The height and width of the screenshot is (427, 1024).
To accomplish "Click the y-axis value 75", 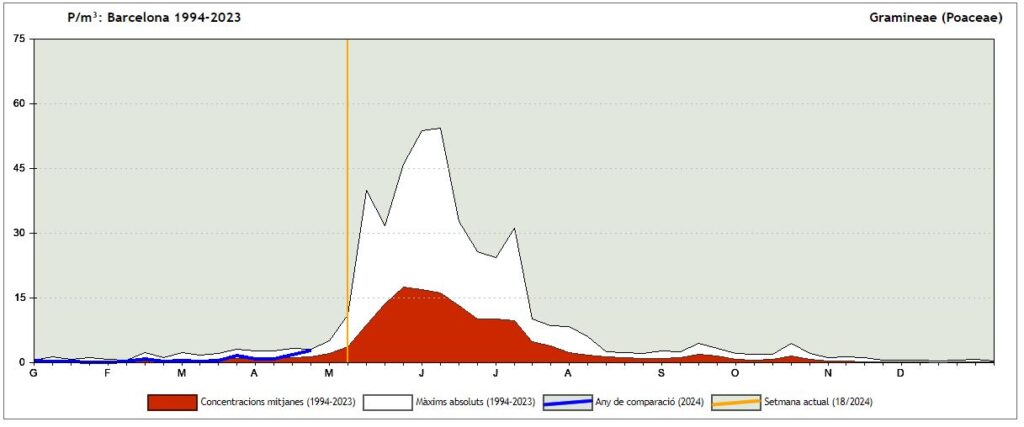I will tap(20, 39).
